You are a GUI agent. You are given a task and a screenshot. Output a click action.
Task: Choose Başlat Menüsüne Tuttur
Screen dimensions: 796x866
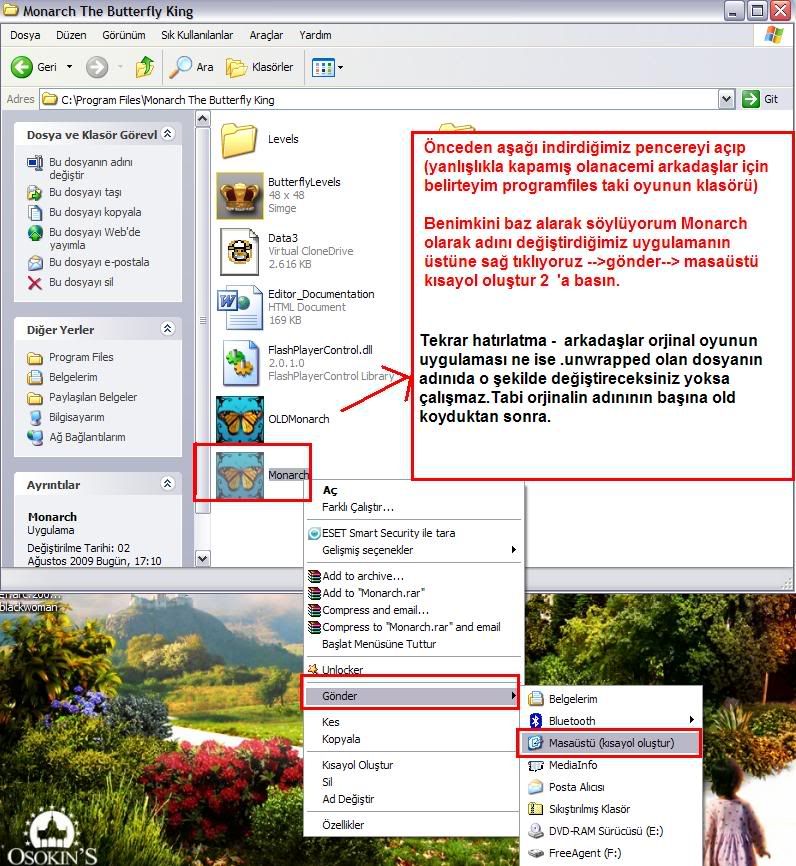(413, 645)
